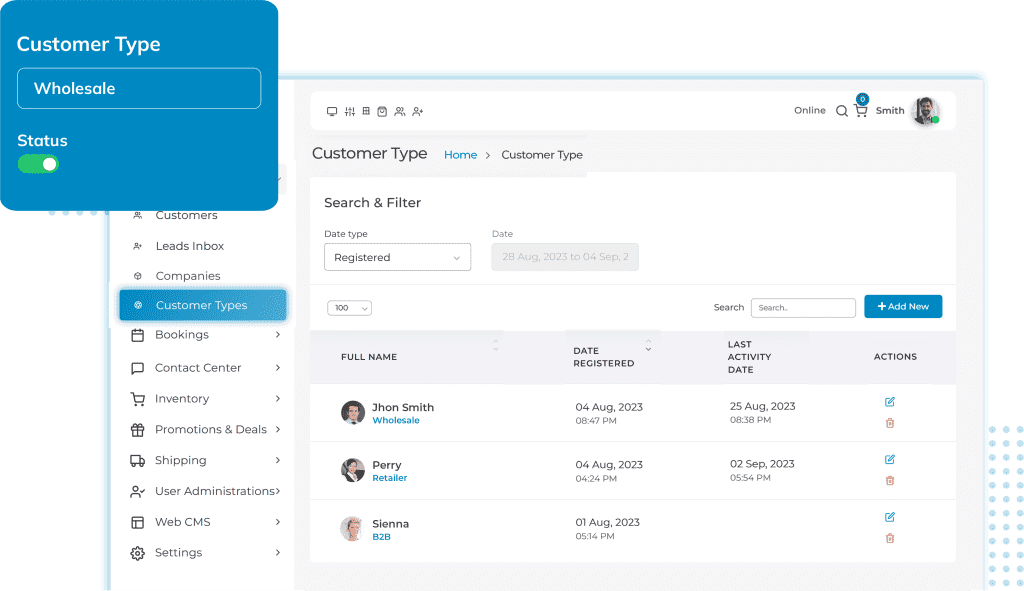
Task: Disable the Status toggle in Customer Type card
Action: (x=38, y=162)
